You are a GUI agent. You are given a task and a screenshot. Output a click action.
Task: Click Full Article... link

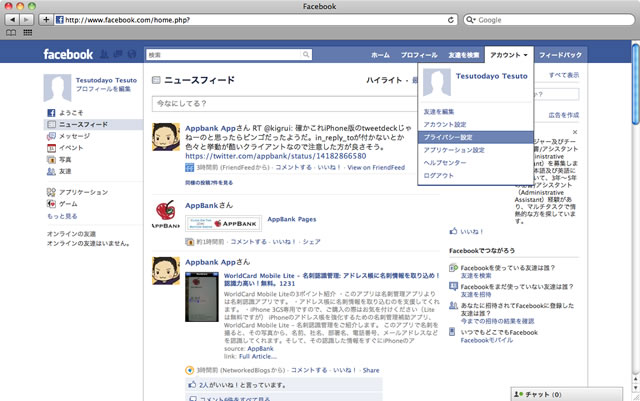[x=258, y=356]
